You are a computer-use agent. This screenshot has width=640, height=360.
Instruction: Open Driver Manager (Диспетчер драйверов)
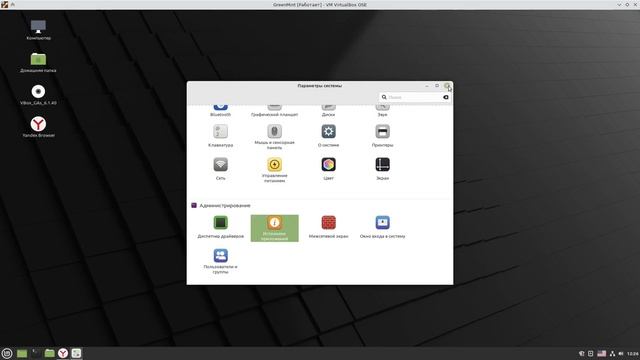(220, 227)
